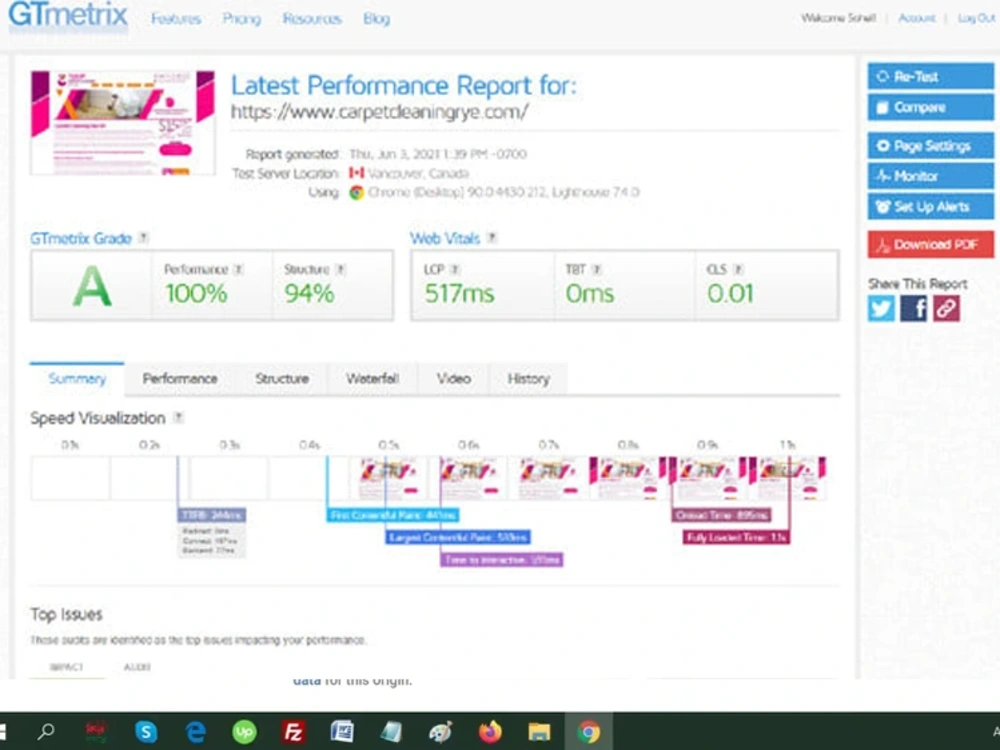1000x750 pixels.
Task: Open help icon beside GTmetrix Grade
Action: (144, 238)
